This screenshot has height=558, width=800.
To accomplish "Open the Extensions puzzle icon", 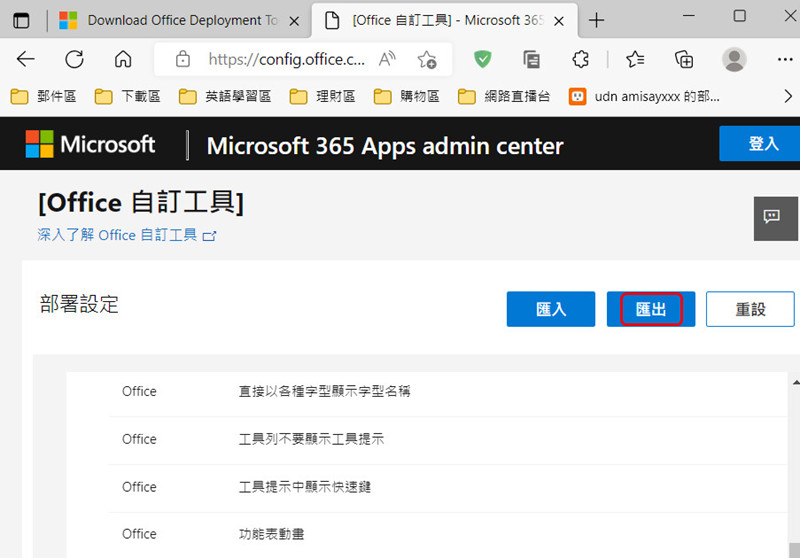I will [x=581, y=60].
